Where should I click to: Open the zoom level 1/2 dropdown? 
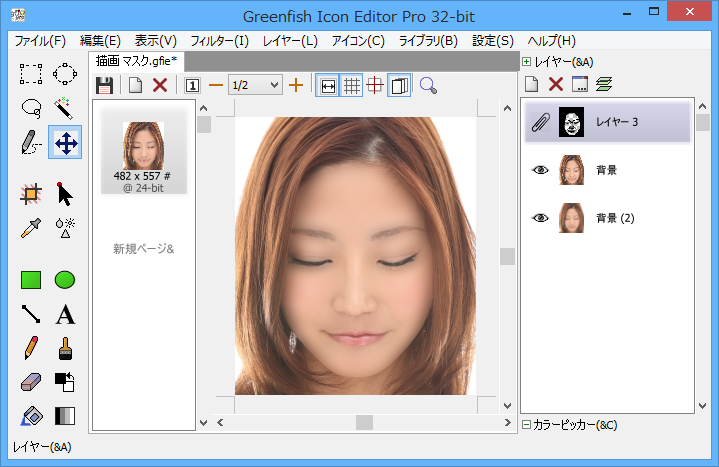[x=275, y=85]
